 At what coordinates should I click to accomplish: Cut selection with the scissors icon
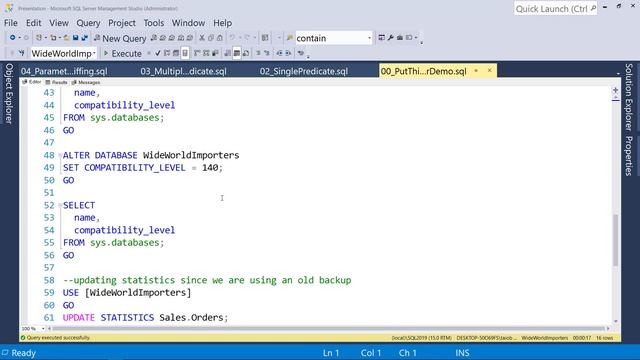(202, 38)
